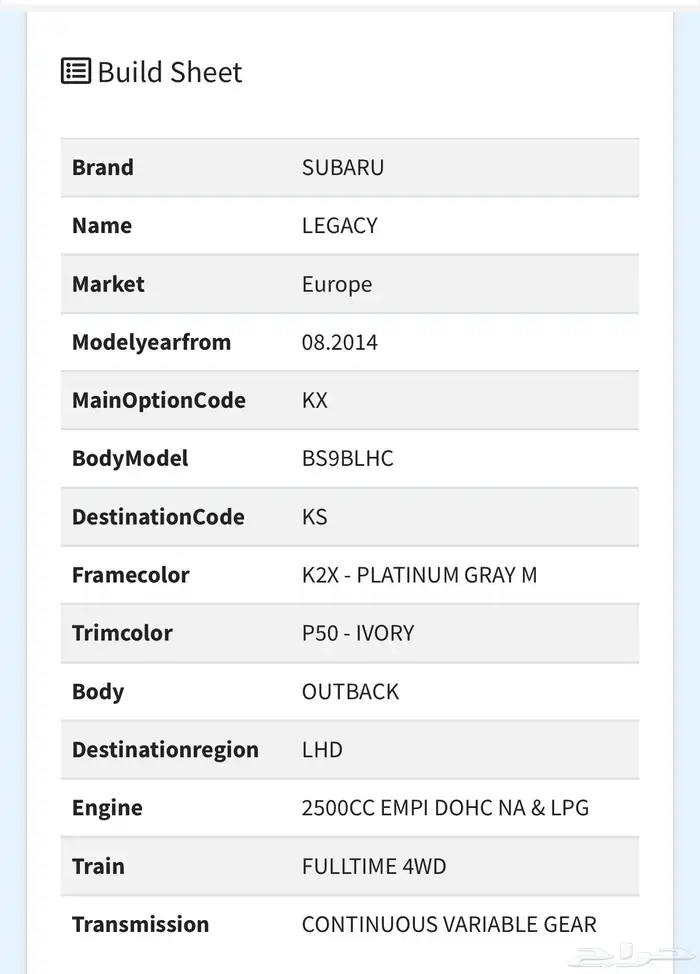Select the Europe market value
The height and width of the screenshot is (974, 700).
click(x=337, y=284)
